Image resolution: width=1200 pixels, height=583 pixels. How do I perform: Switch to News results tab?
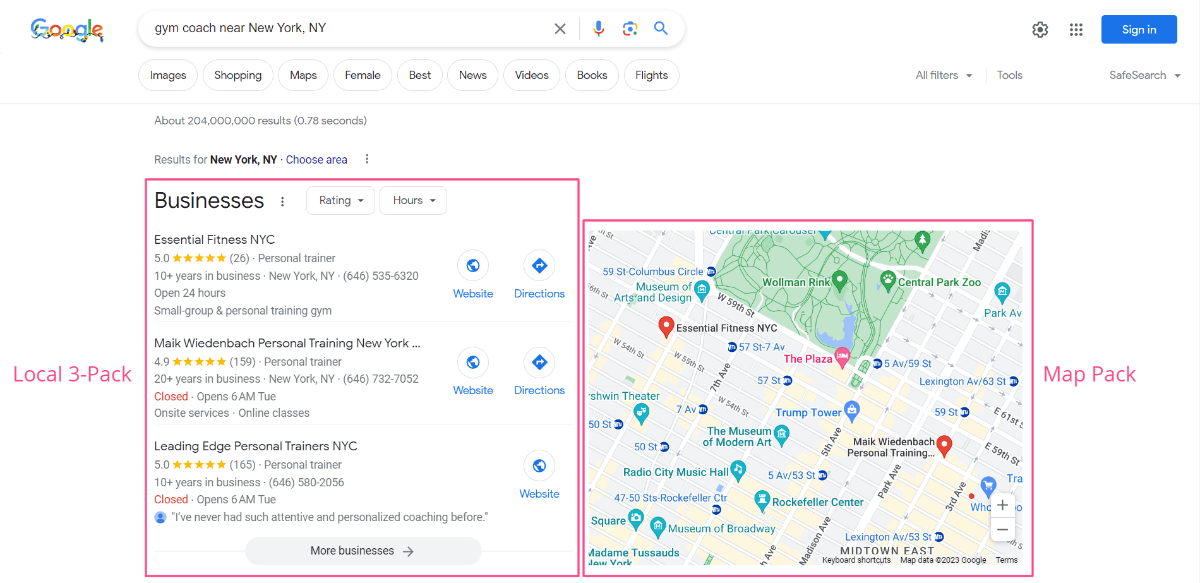click(x=473, y=75)
